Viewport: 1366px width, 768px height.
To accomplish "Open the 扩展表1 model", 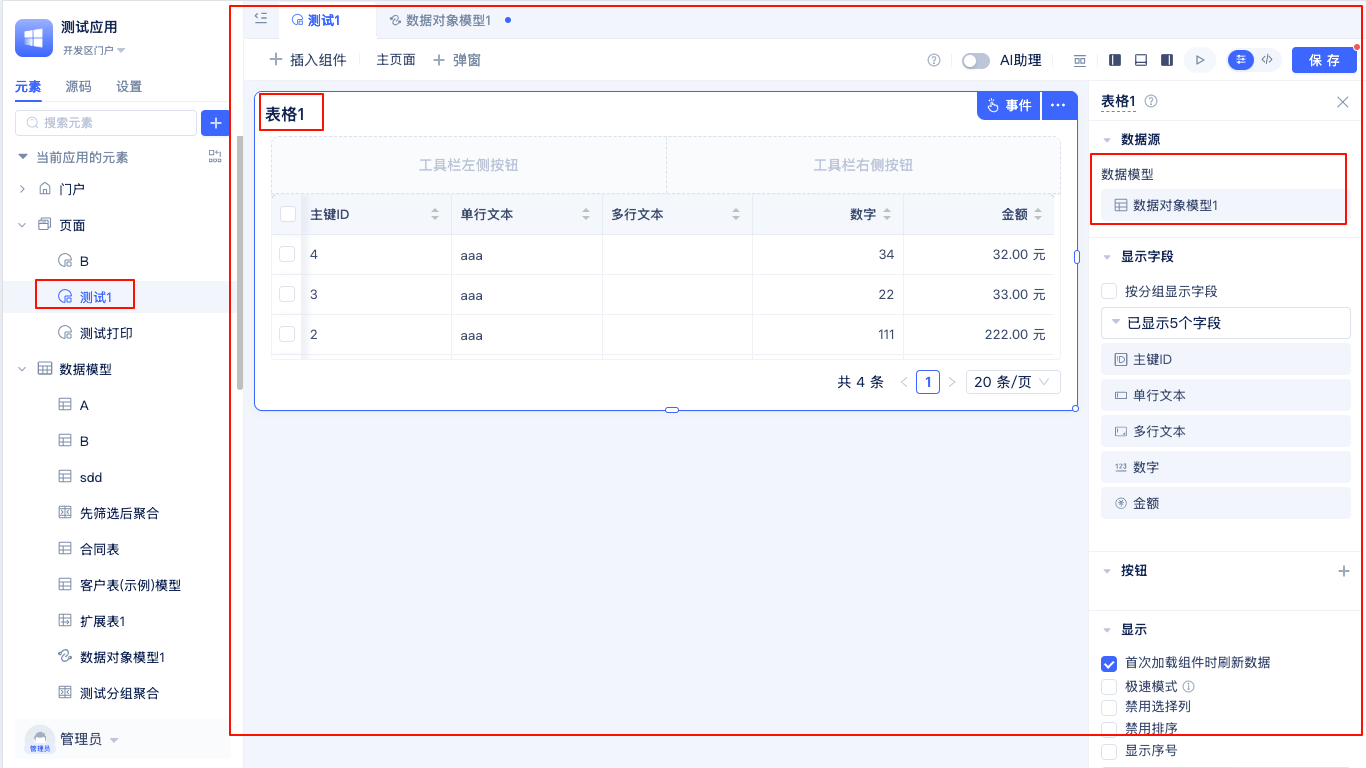I will tap(102, 621).
